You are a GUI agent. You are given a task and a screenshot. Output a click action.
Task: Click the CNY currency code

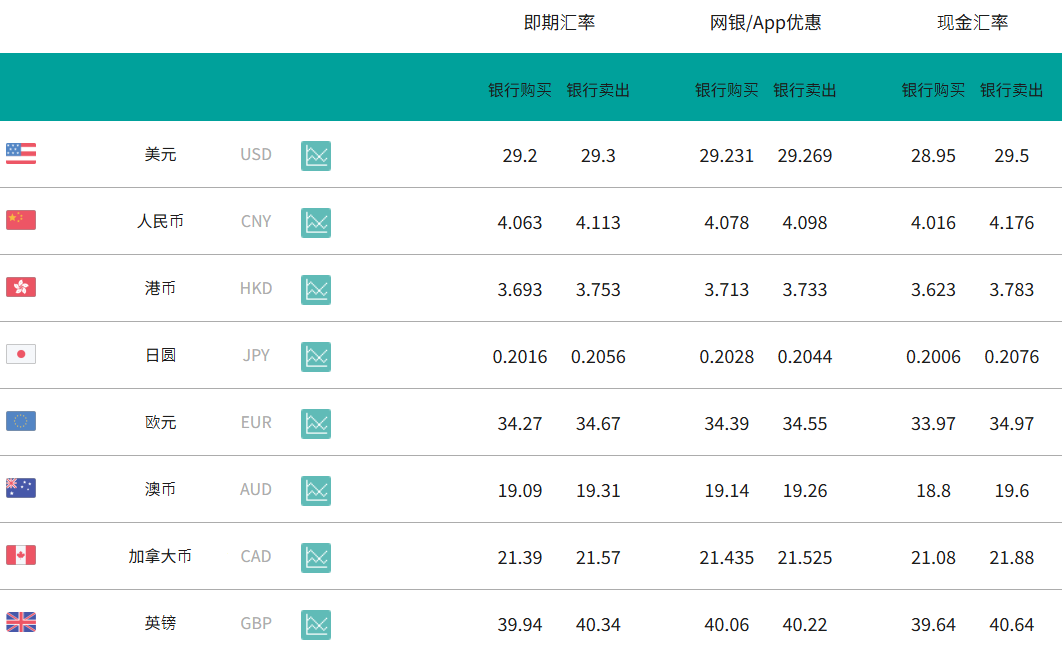coord(256,222)
